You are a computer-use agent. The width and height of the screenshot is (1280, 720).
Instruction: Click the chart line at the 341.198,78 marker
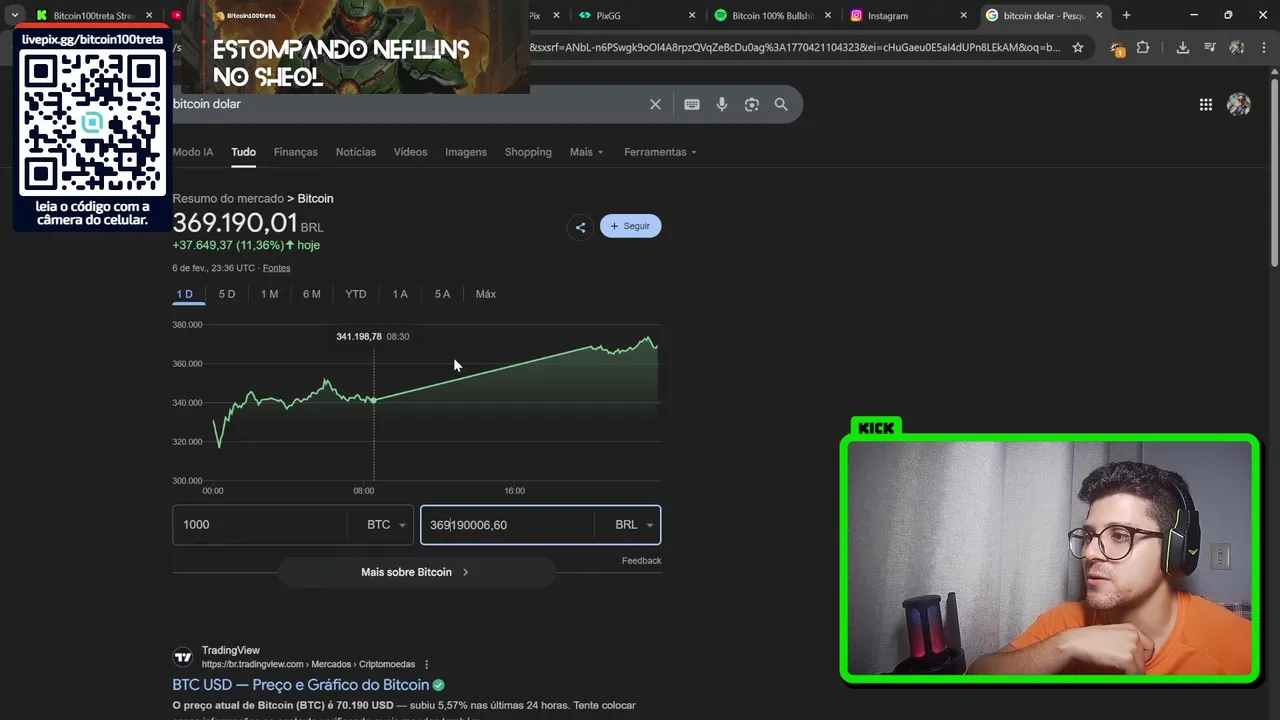(x=374, y=400)
